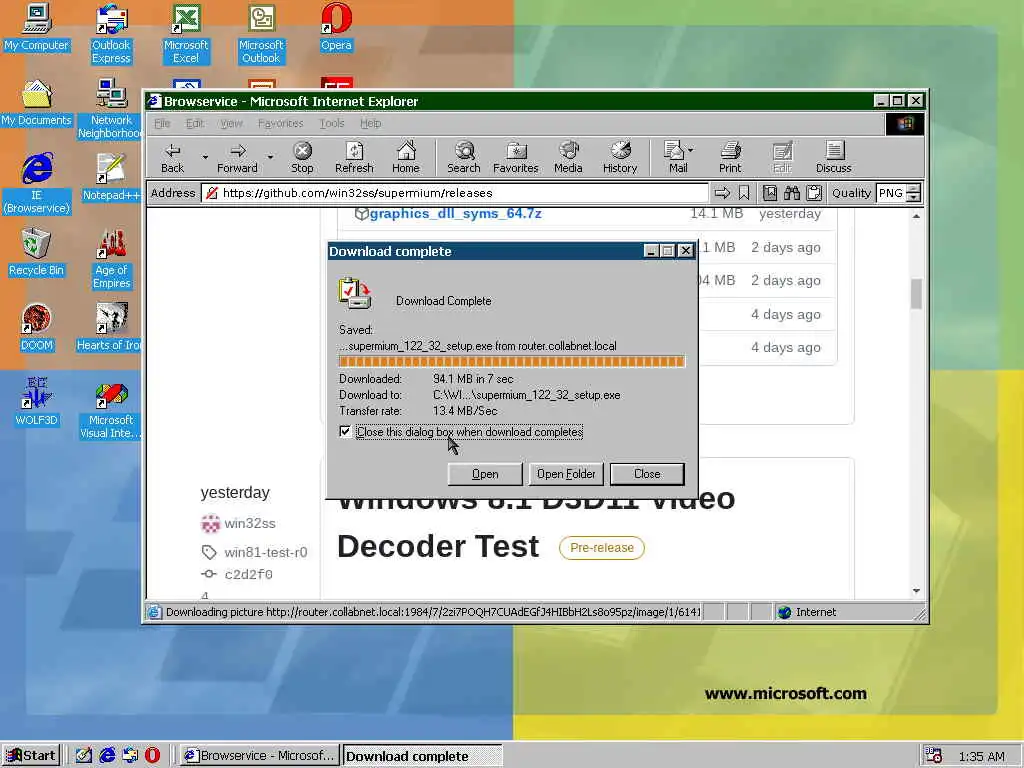Open the Help menu
Image resolution: width=1024 pixels, height=768 pixels.
tap(370, 123)
